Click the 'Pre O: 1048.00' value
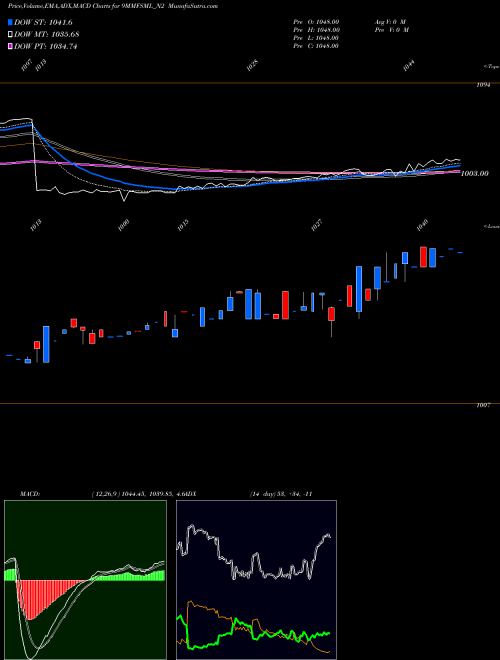The width and height of the screenshot is (500, 660). point(316,22)
